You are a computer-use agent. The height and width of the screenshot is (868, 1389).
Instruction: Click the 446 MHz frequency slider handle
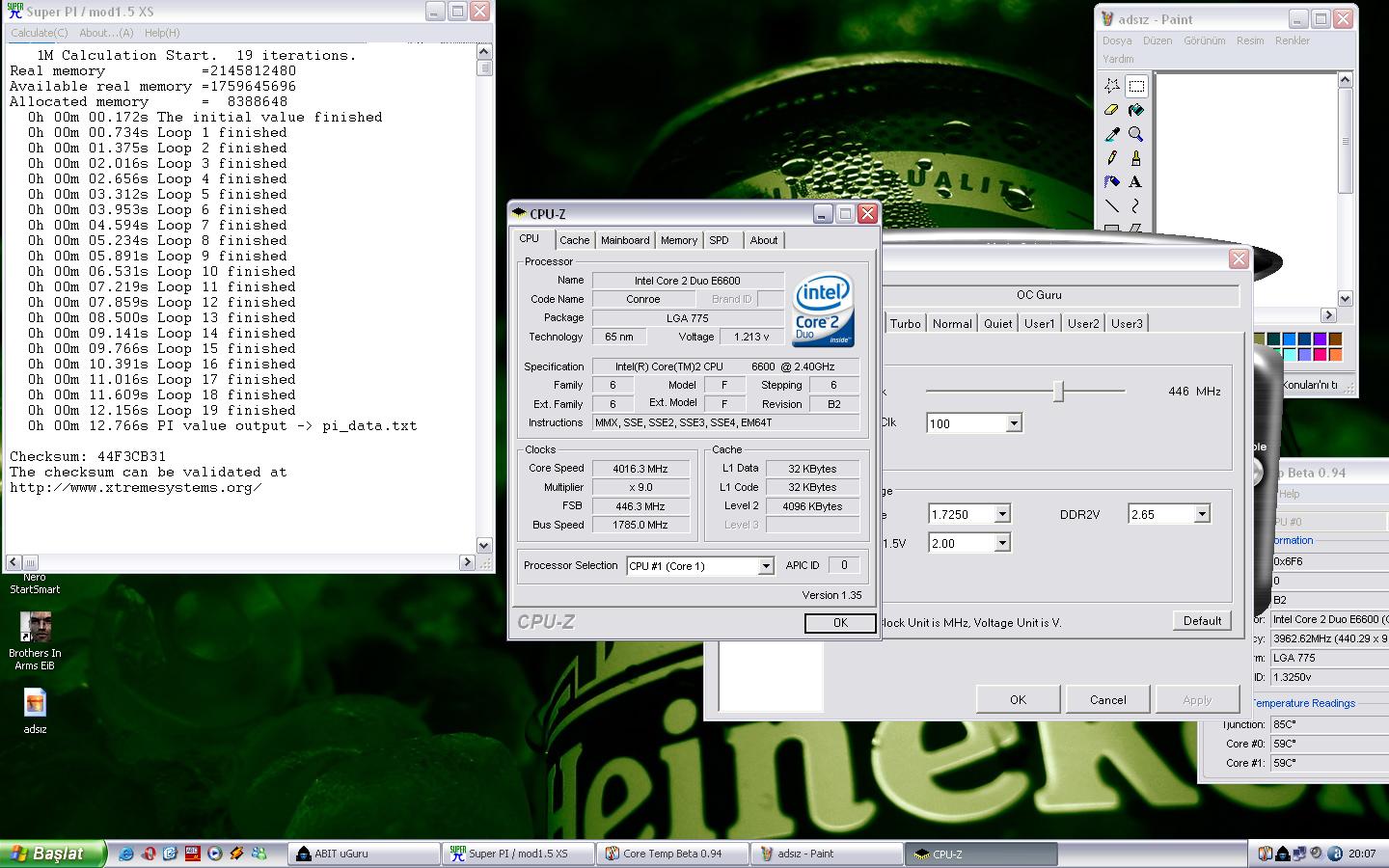point(1058,391)
